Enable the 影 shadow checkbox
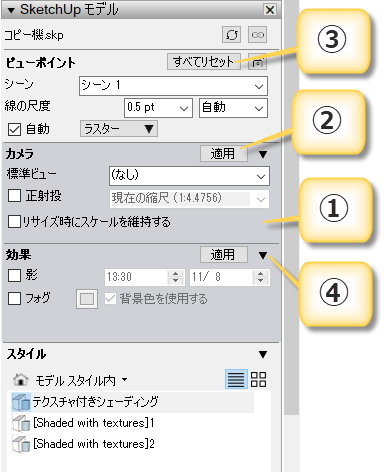This screenshot has width=386, height=472. pyautogui.click(x=14, y=276)
